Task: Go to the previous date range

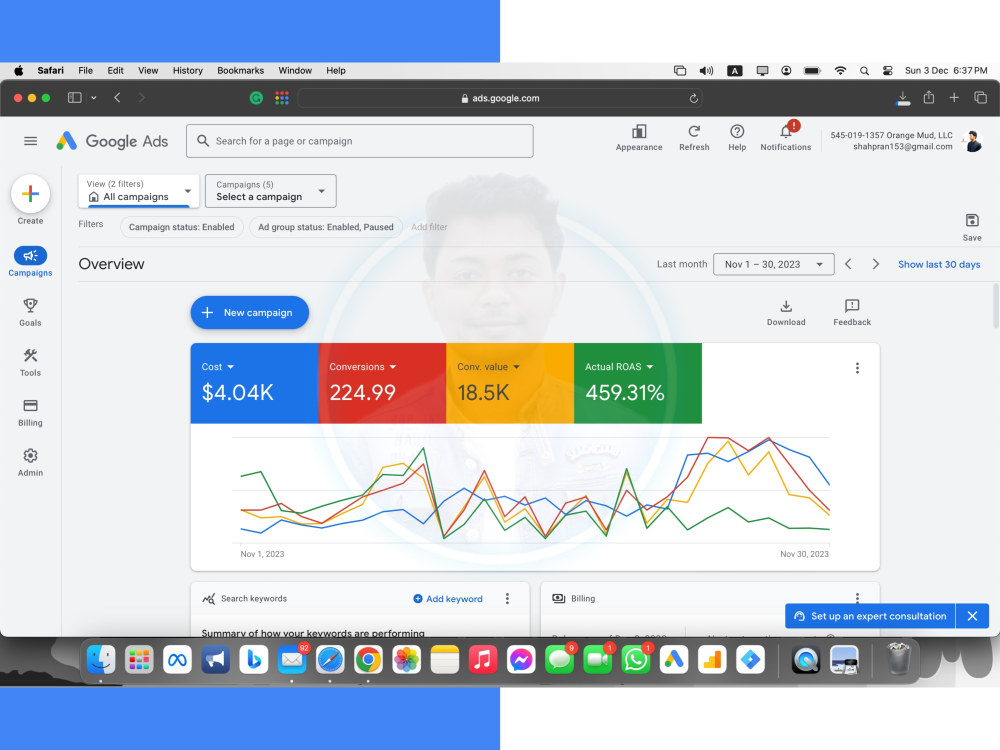Action: coord(848,264)
